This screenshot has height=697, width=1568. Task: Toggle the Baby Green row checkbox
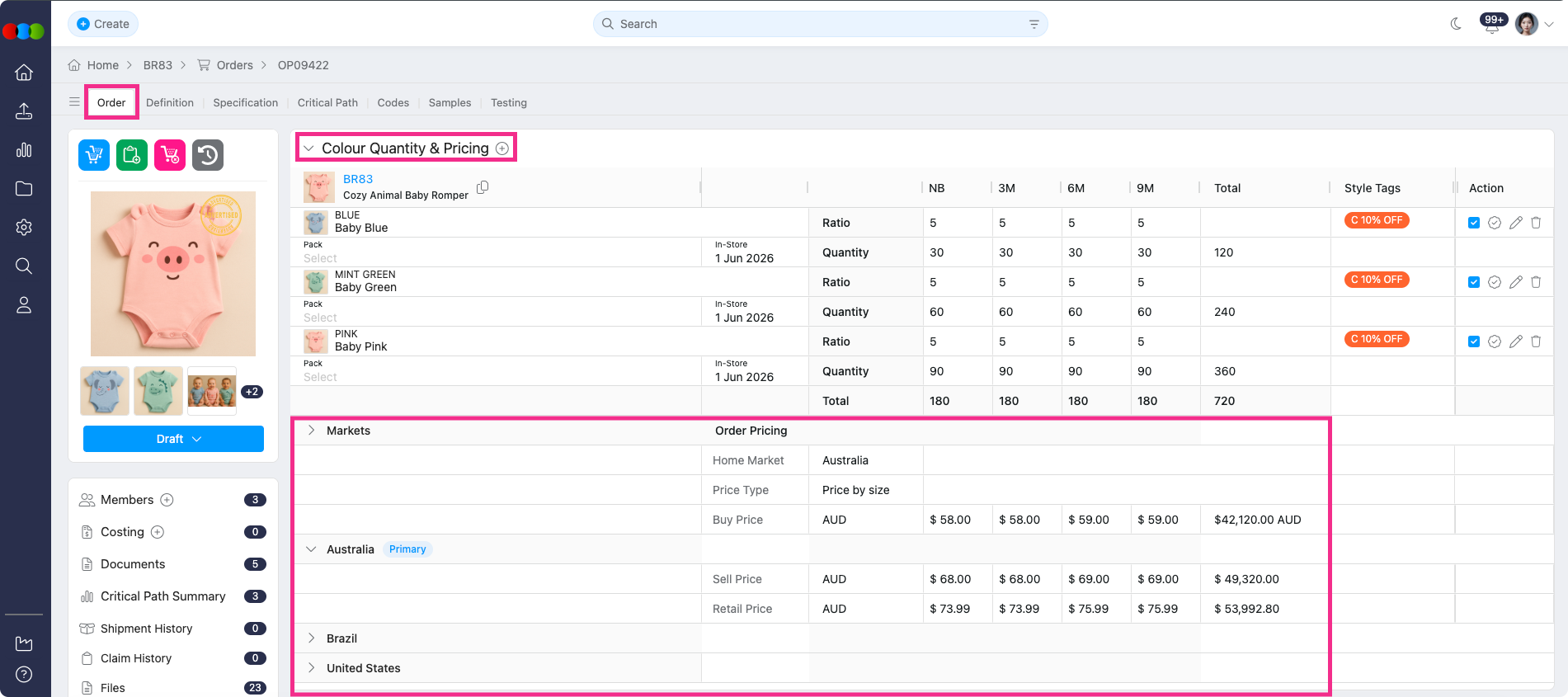1474,282
